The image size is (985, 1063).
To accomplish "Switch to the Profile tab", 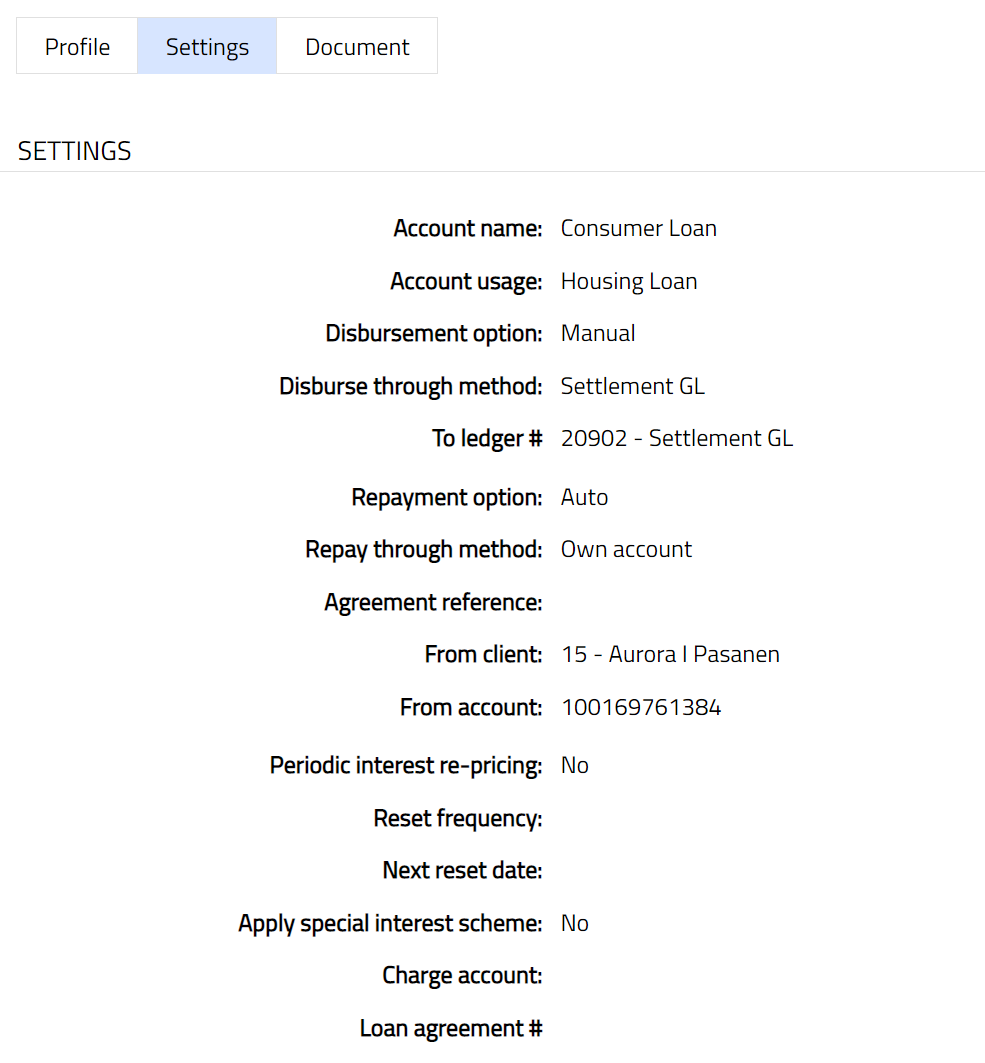I will click(77, 46).
